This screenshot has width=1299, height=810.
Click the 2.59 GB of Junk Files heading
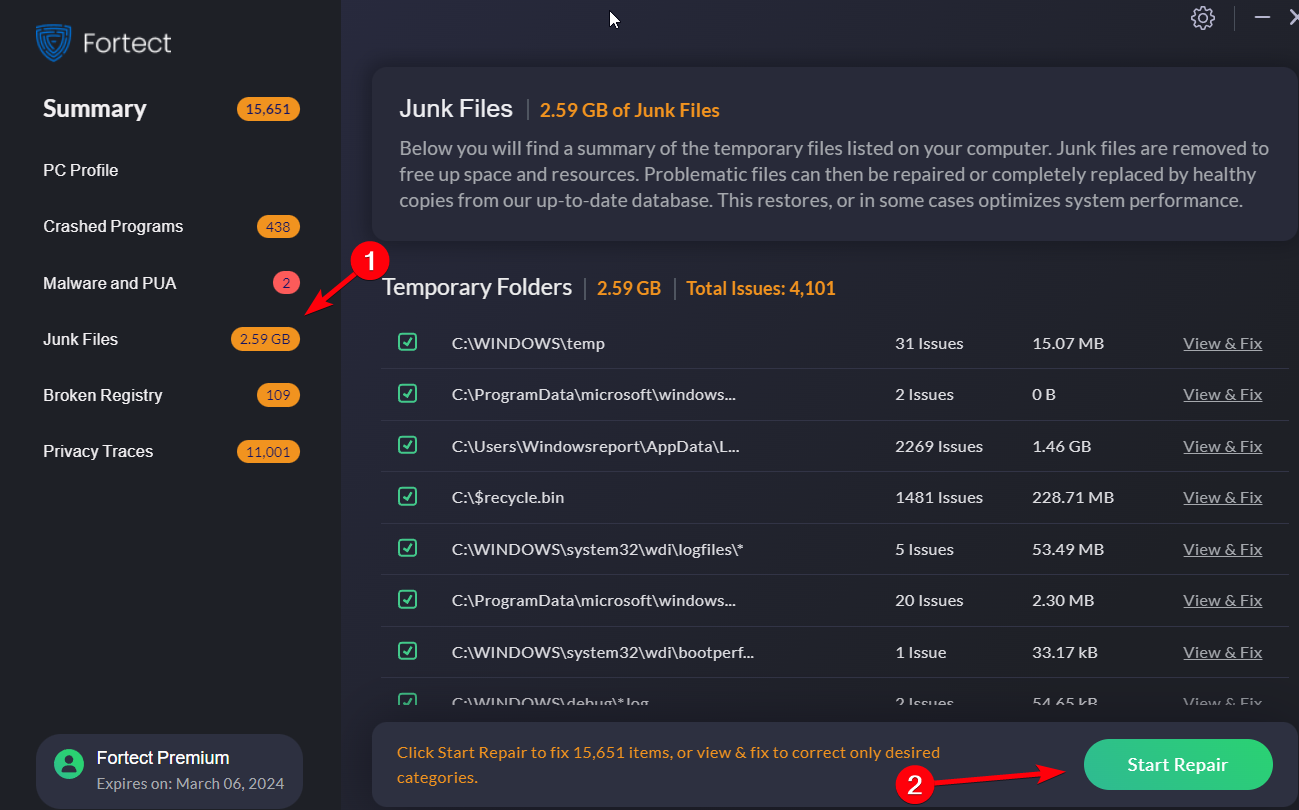[630, 110]
